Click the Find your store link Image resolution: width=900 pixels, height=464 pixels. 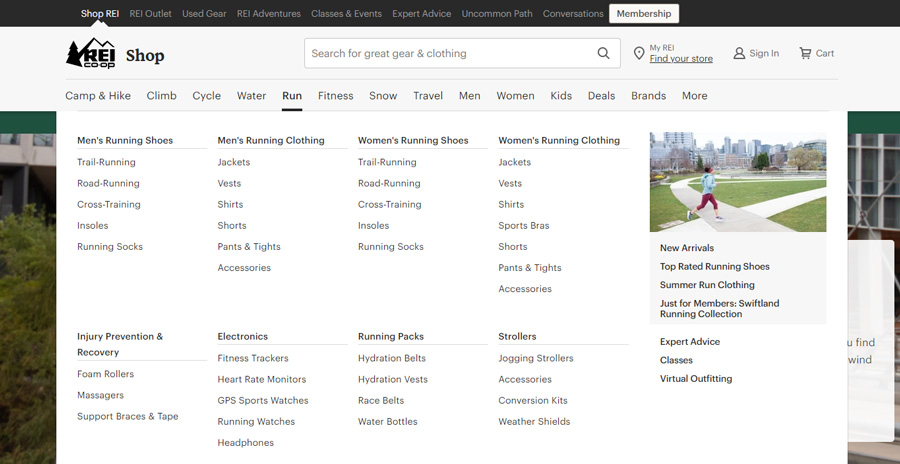tap(681, 59)
